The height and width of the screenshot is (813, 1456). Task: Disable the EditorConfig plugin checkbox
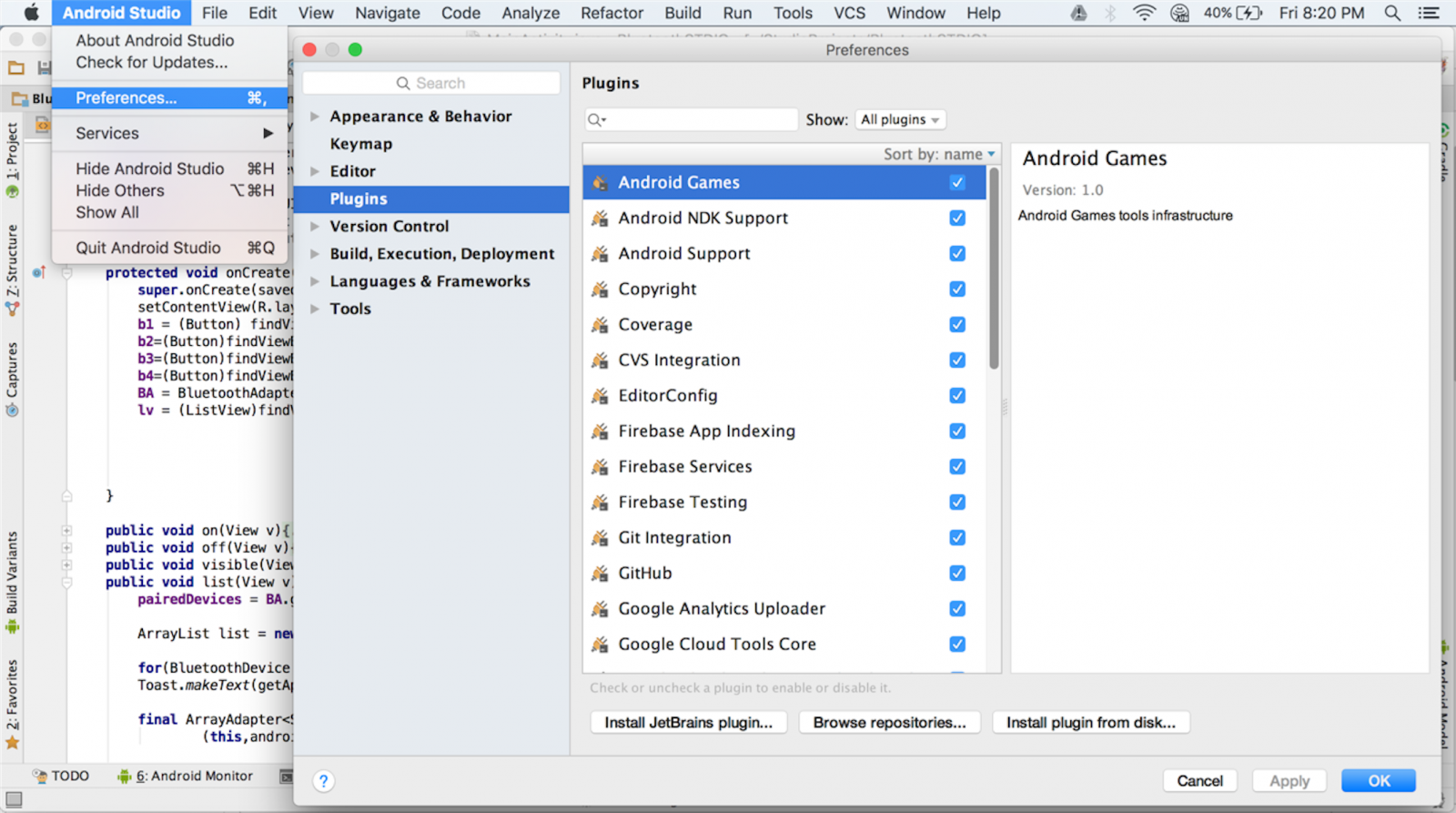click(x=957, y=395)
